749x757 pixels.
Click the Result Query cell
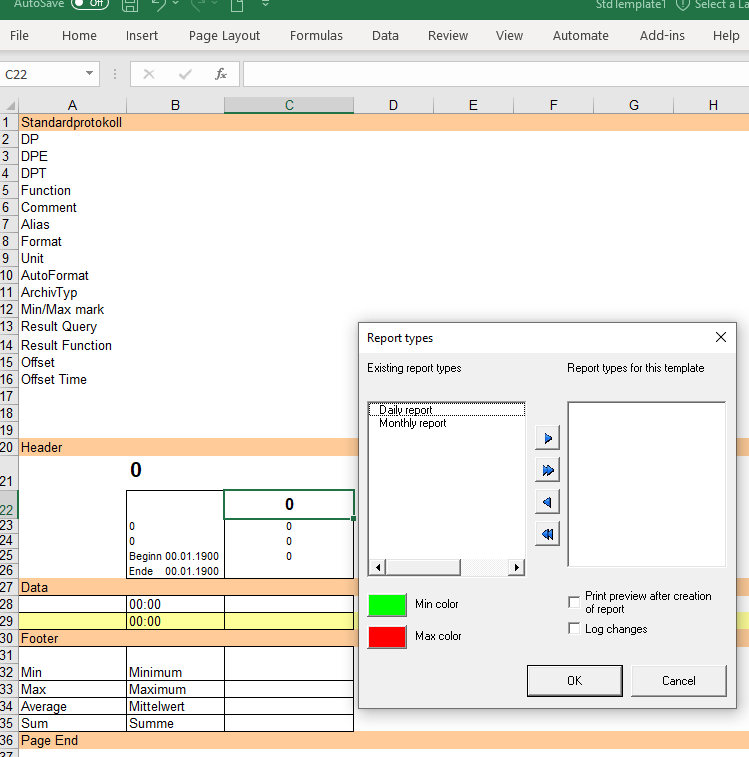[x=72, y=326]
